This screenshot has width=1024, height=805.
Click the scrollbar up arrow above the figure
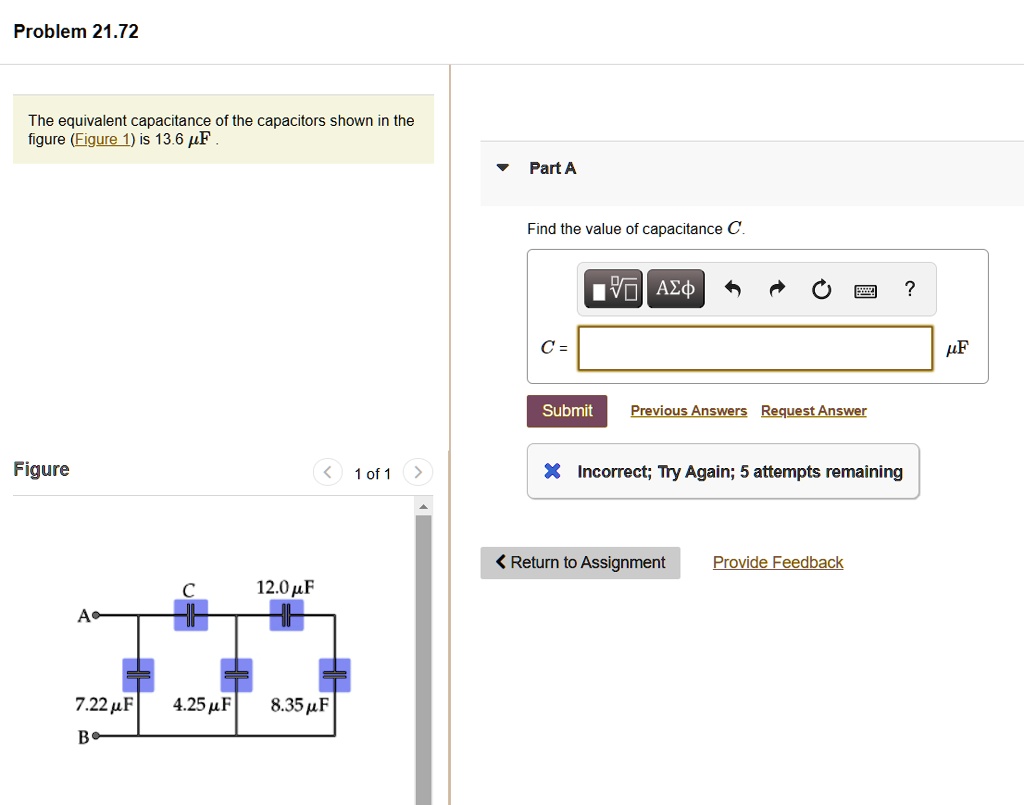422,505
